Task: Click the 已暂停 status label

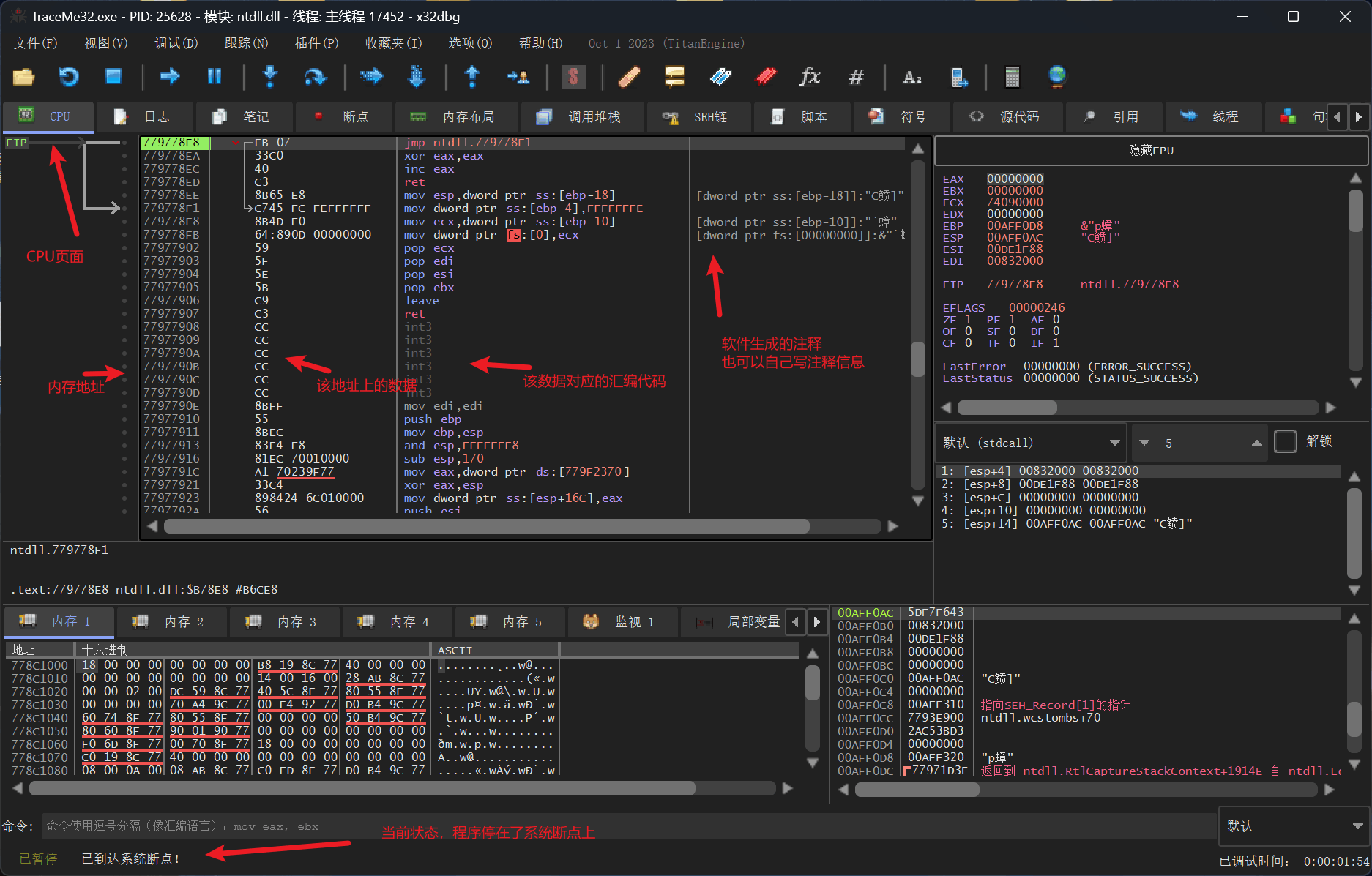Action: click(x=38, y=858)
